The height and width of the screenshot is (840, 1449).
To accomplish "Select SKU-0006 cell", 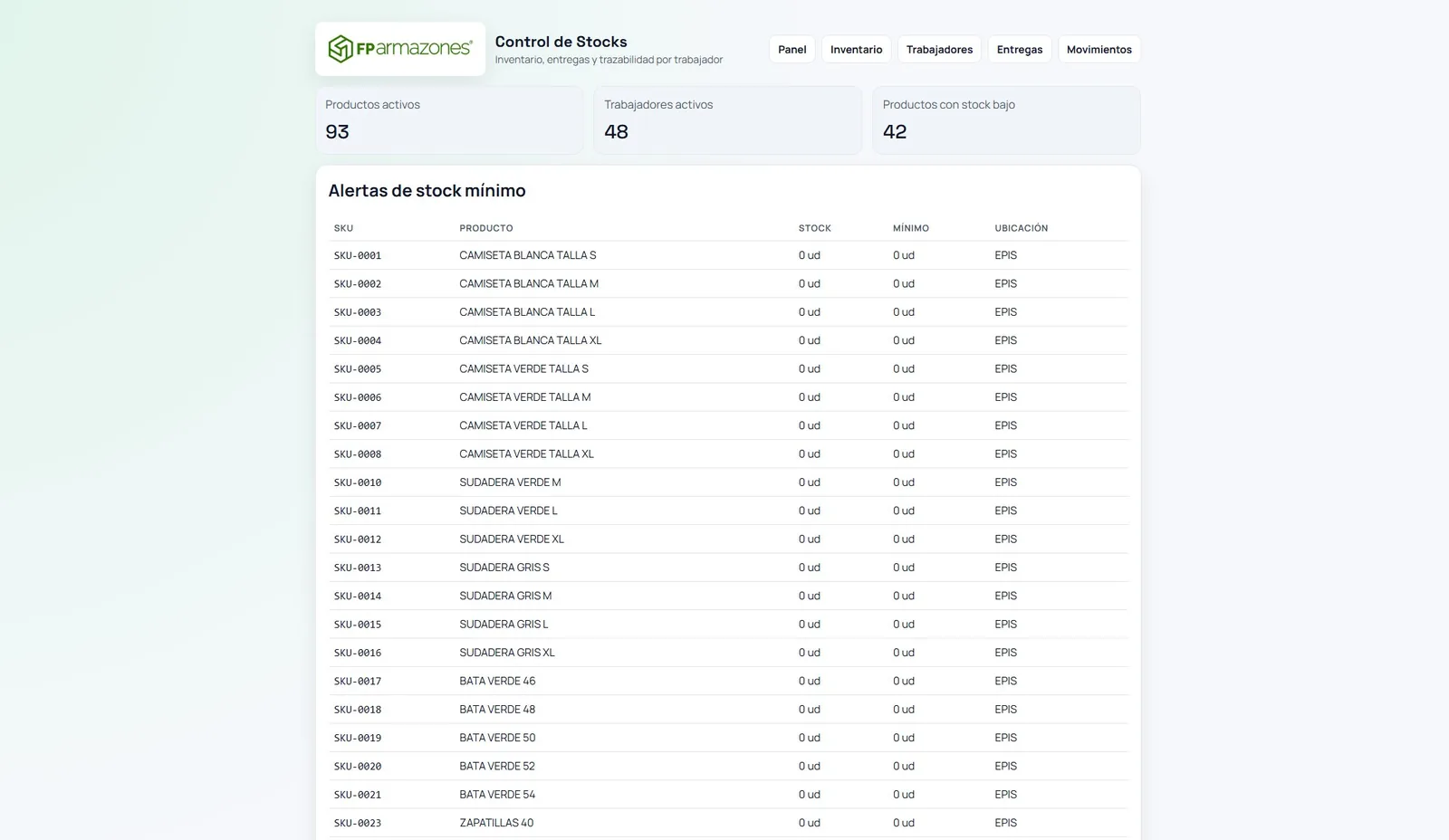I will click(357, 397).
